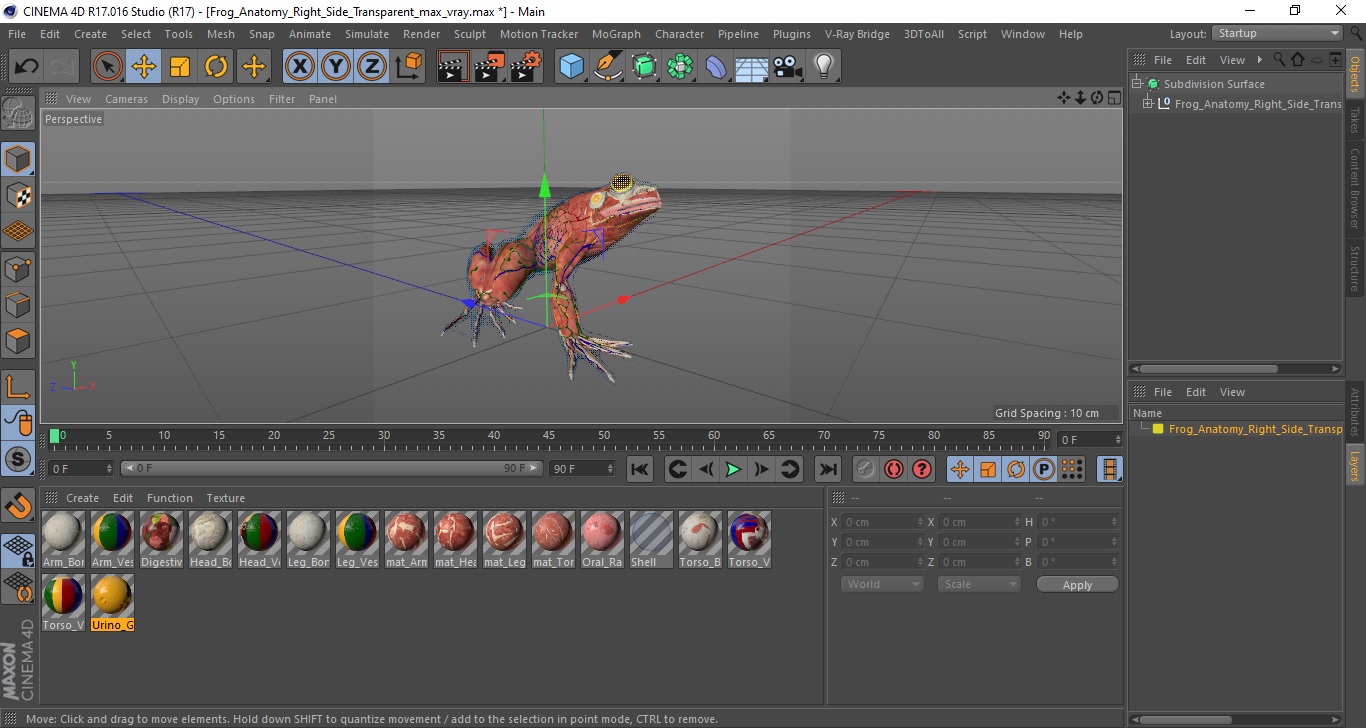The height and width of the screenshot is (728, 1366).
Task: Open the Scale size-mode dropdown
Action: 978,584
